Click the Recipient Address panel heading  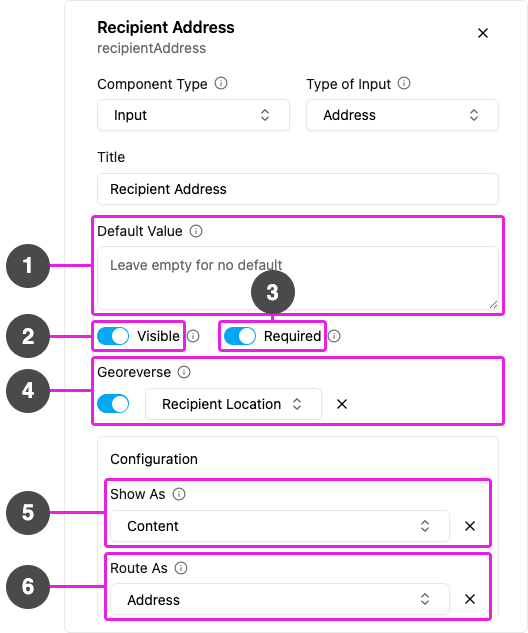[x=166, y=27]
